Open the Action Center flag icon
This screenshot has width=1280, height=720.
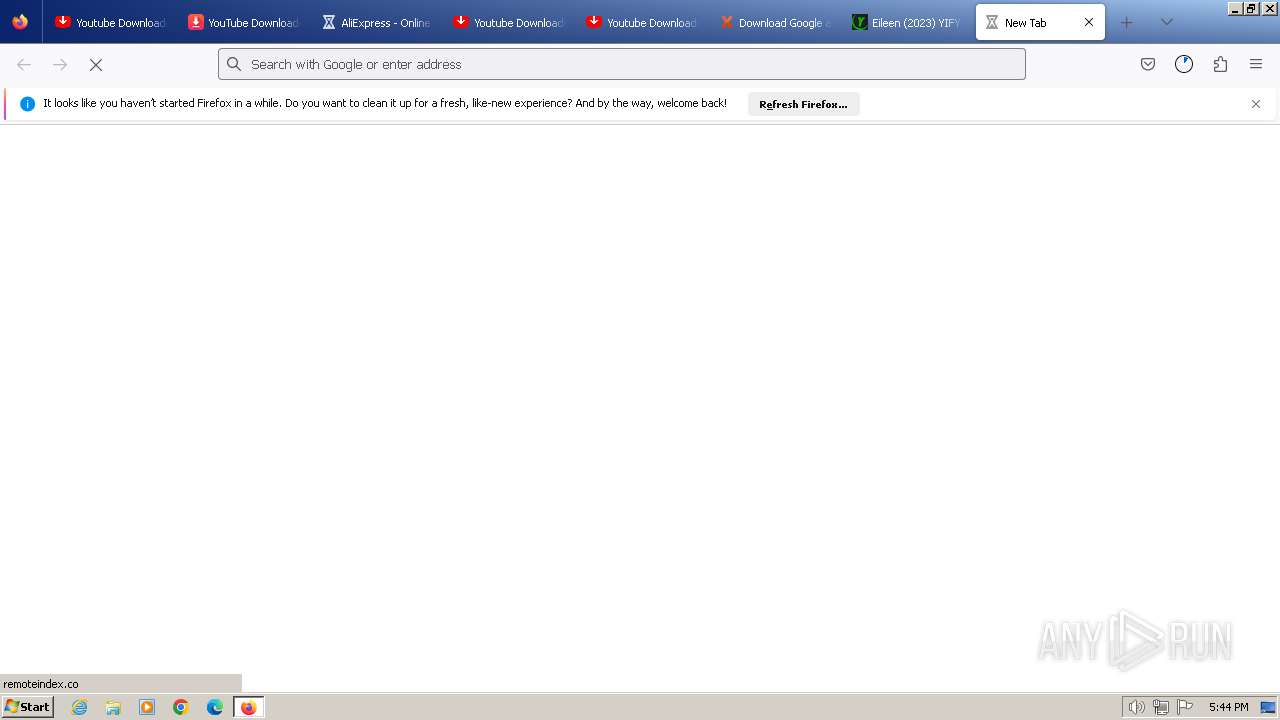tap(1185, 707)
